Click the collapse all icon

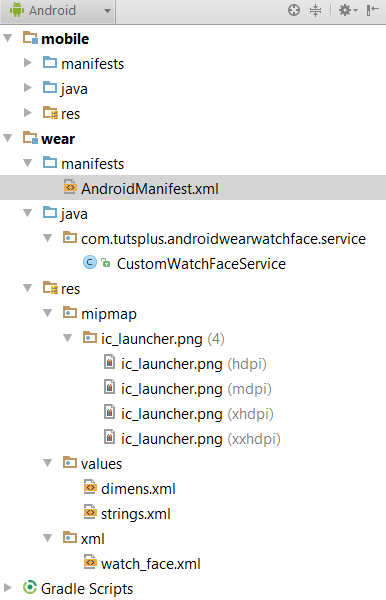pyautogui.click(x=315, y=10)
